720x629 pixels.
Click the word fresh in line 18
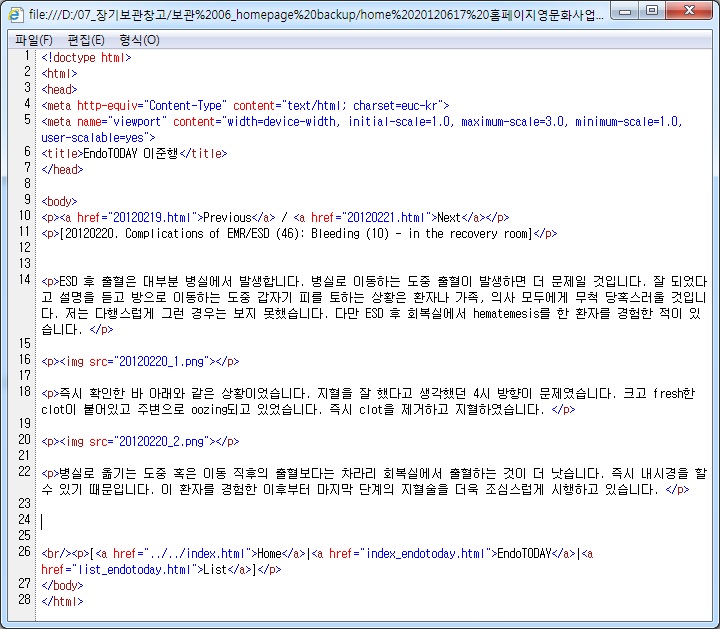668,393
